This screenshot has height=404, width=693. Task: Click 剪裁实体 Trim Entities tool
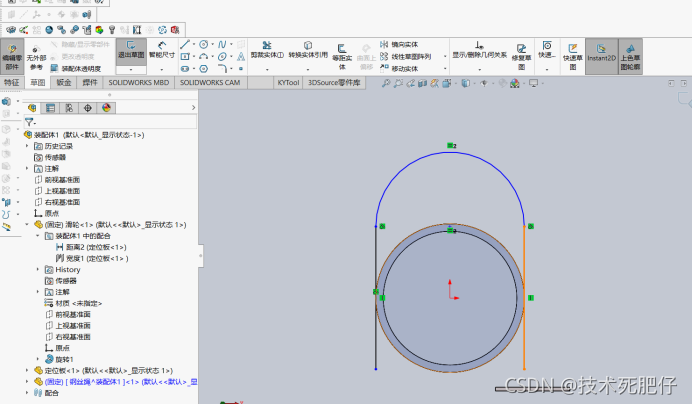[267, 50]
